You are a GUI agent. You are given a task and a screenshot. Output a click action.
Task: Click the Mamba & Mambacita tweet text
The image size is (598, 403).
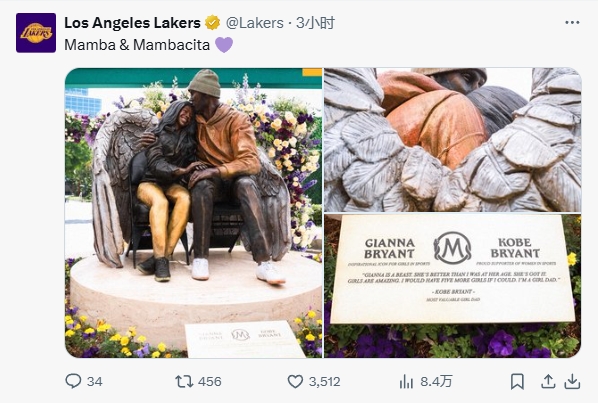[137, 45]
